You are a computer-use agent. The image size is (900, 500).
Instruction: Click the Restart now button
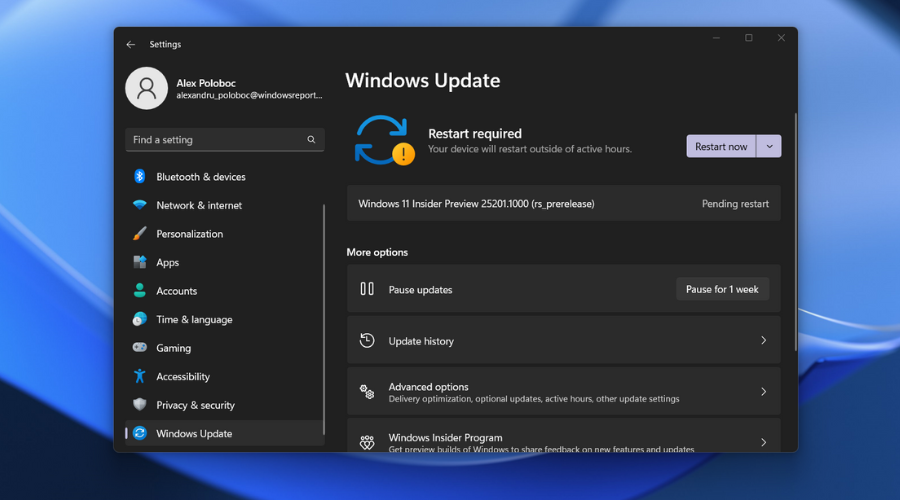(721, 146)
